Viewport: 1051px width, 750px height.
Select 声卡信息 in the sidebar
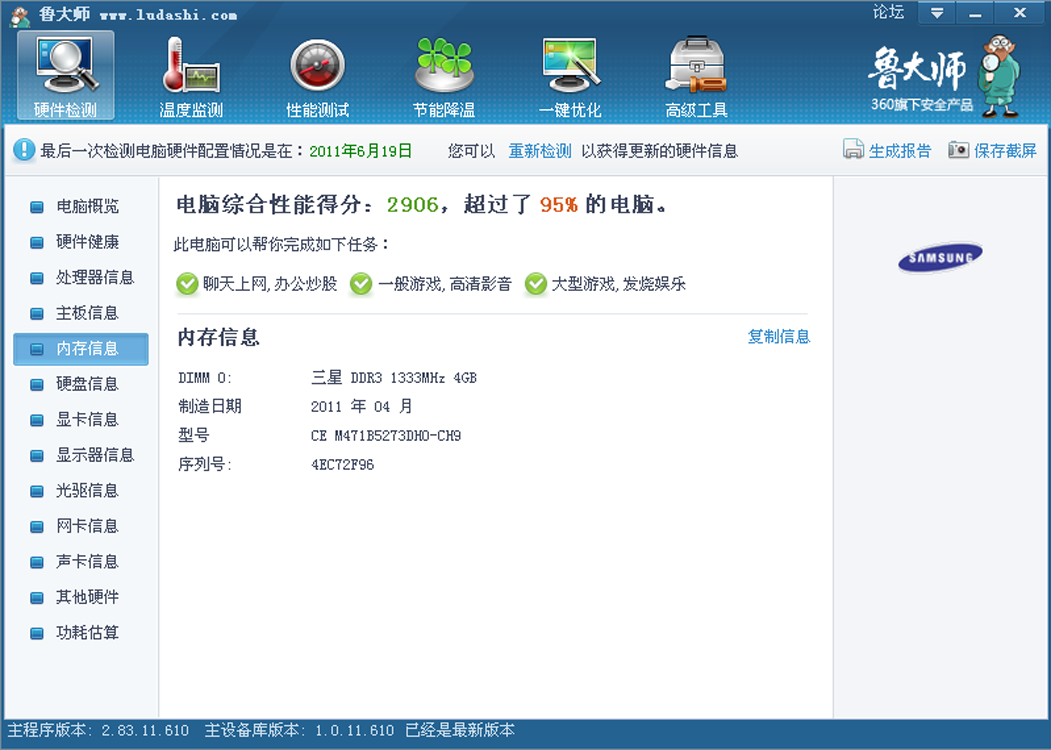pos(81,562)
